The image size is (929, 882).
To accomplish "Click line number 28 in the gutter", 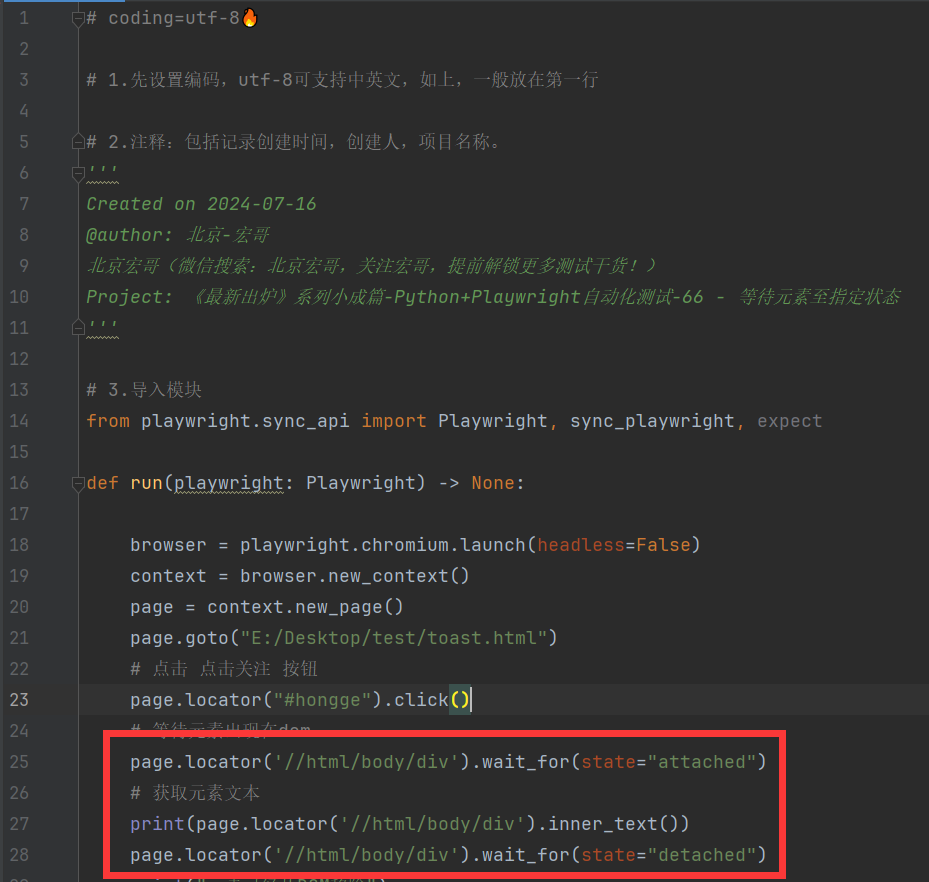I will coord(19,855).
